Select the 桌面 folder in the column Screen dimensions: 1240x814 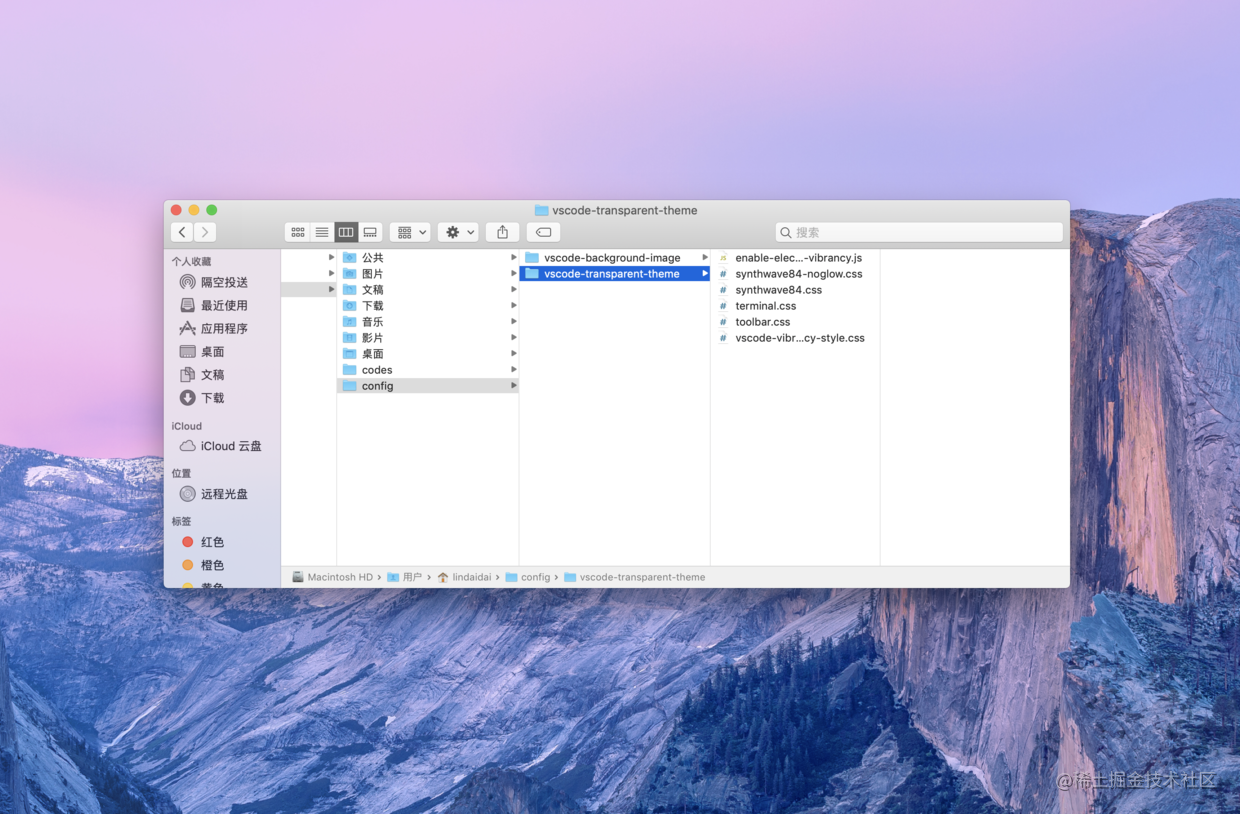pyautogui.click(x=428, y=354)
